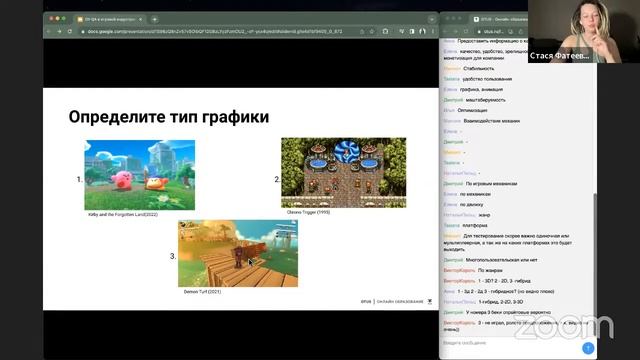Go back in the chat browser window
Screen dimensions: 640x360
click(x=445, y=31)
